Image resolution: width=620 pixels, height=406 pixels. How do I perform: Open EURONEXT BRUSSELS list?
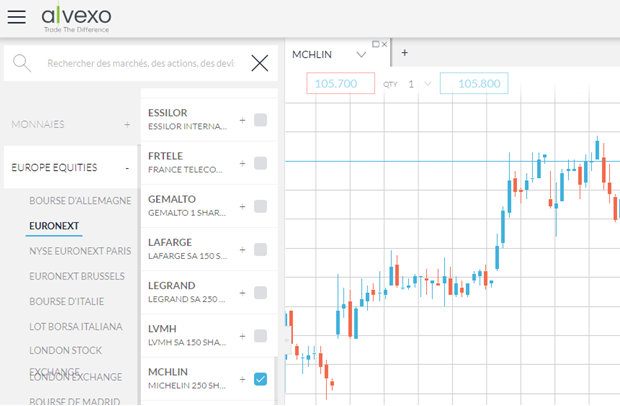pyautogui.click(x=77, y=276)
